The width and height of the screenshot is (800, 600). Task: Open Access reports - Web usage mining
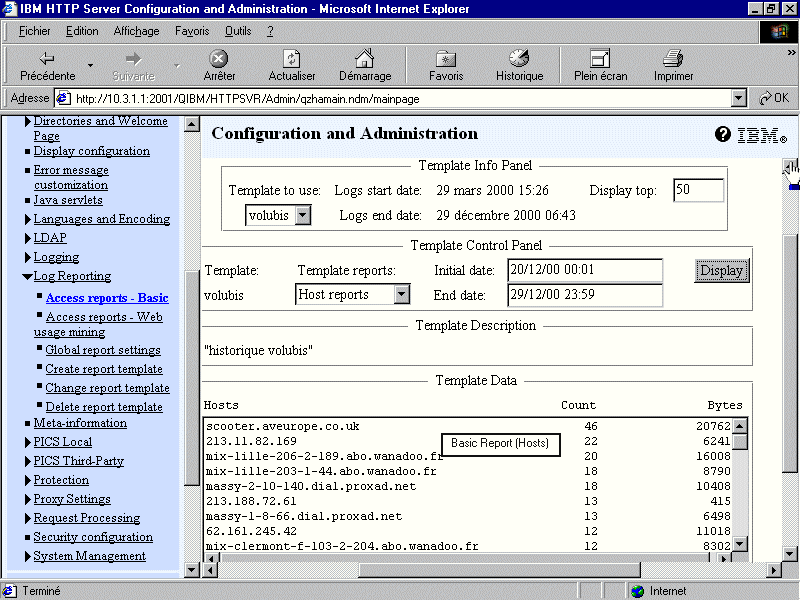98,324
